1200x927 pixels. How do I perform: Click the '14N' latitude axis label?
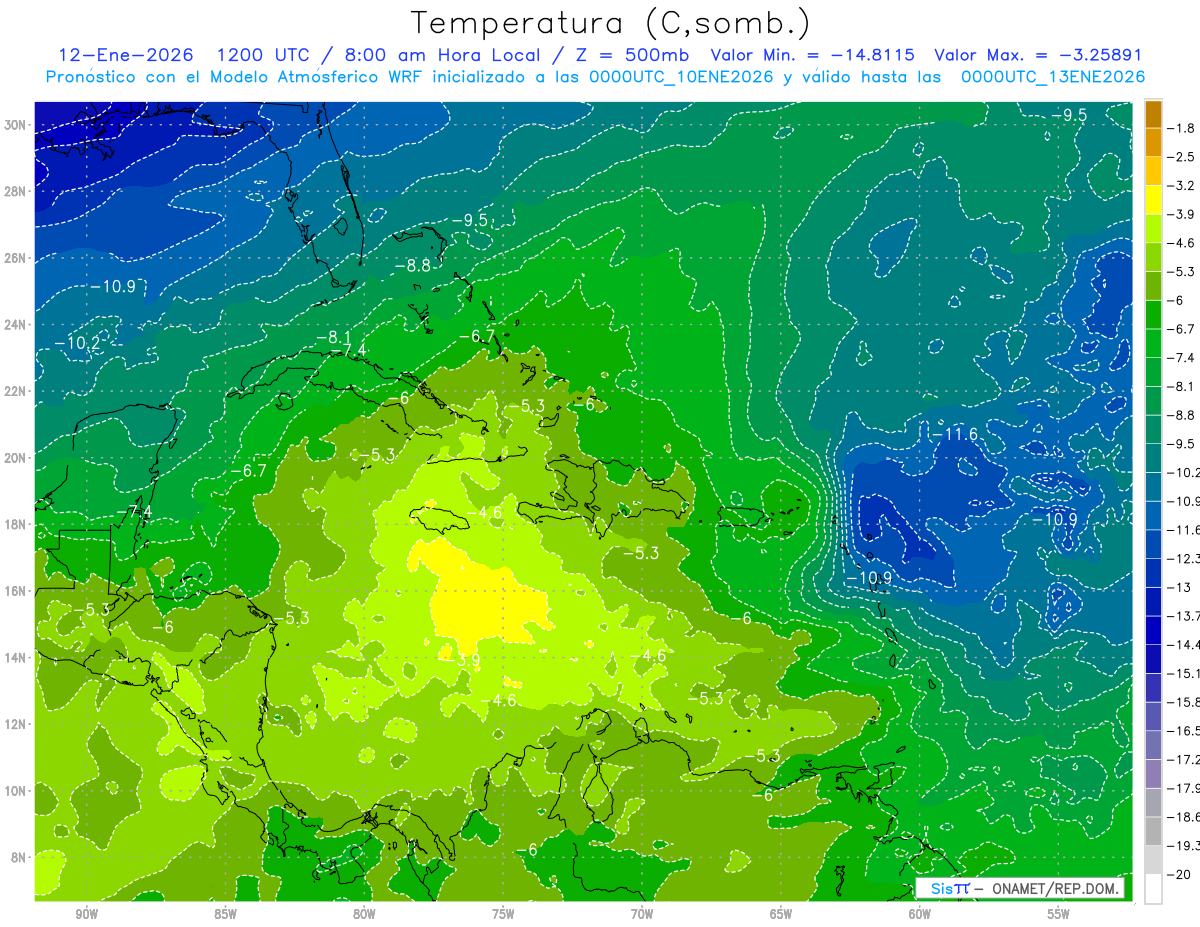(17, 657)
